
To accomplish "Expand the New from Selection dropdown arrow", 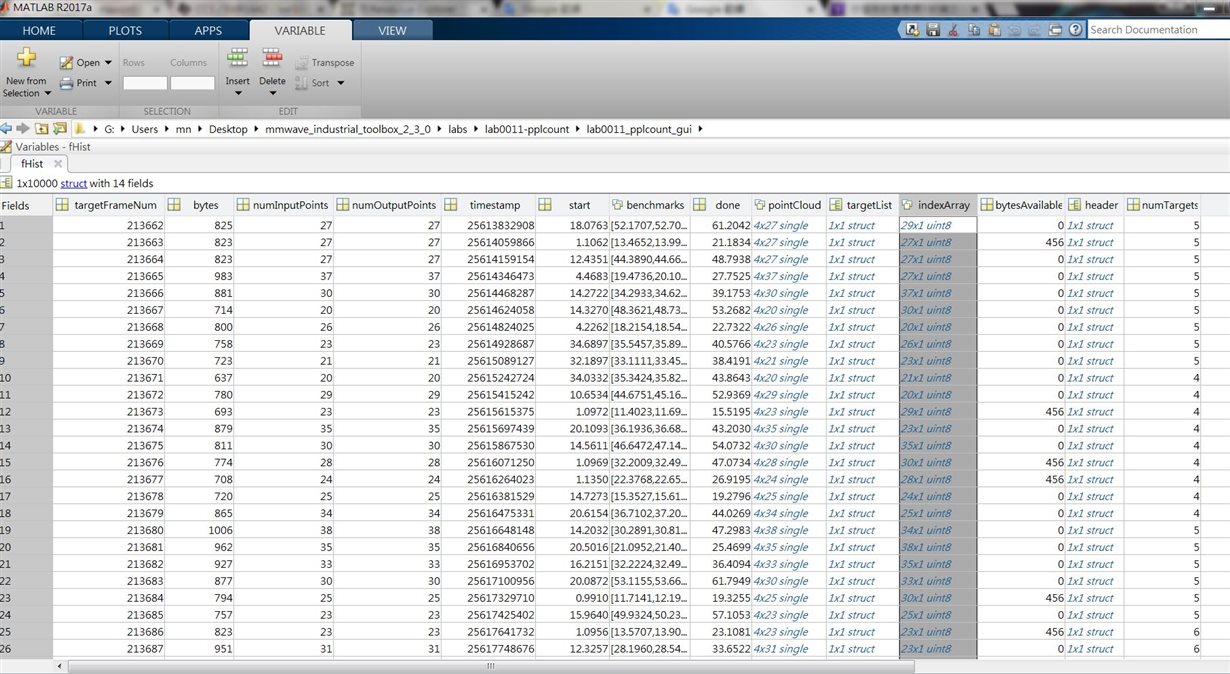I will coord(47,93).
